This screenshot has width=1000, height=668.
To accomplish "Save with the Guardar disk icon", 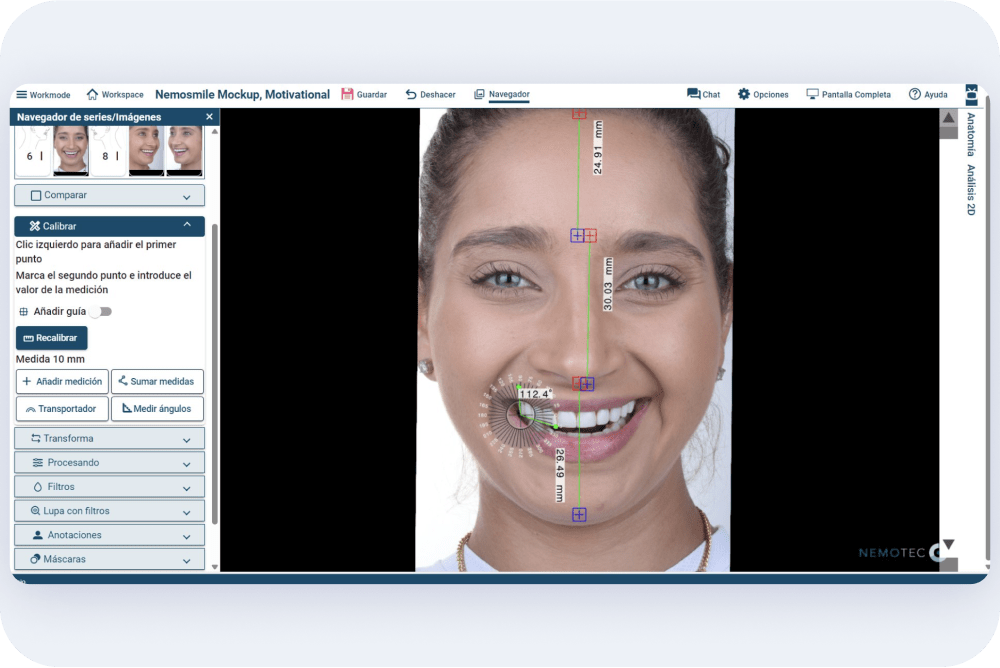I will coord(347,94).
